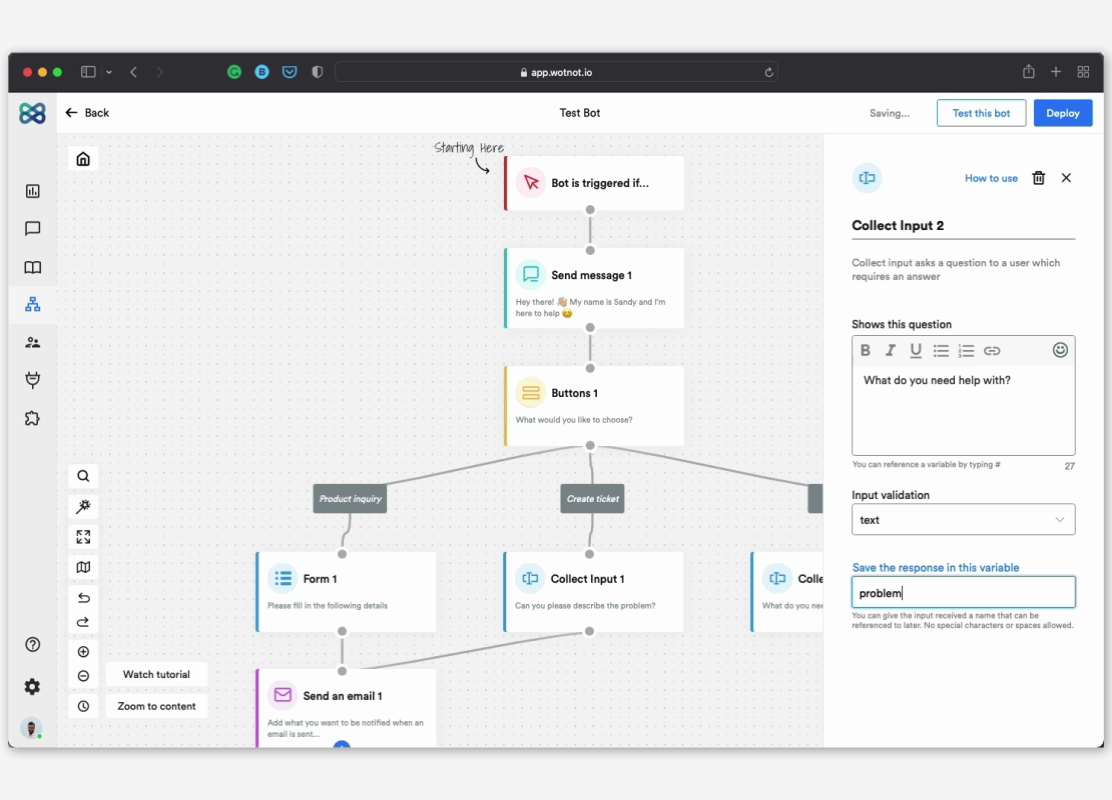
Task: Open the integrations plug icon in the sidebar
Action: point(32,380)
